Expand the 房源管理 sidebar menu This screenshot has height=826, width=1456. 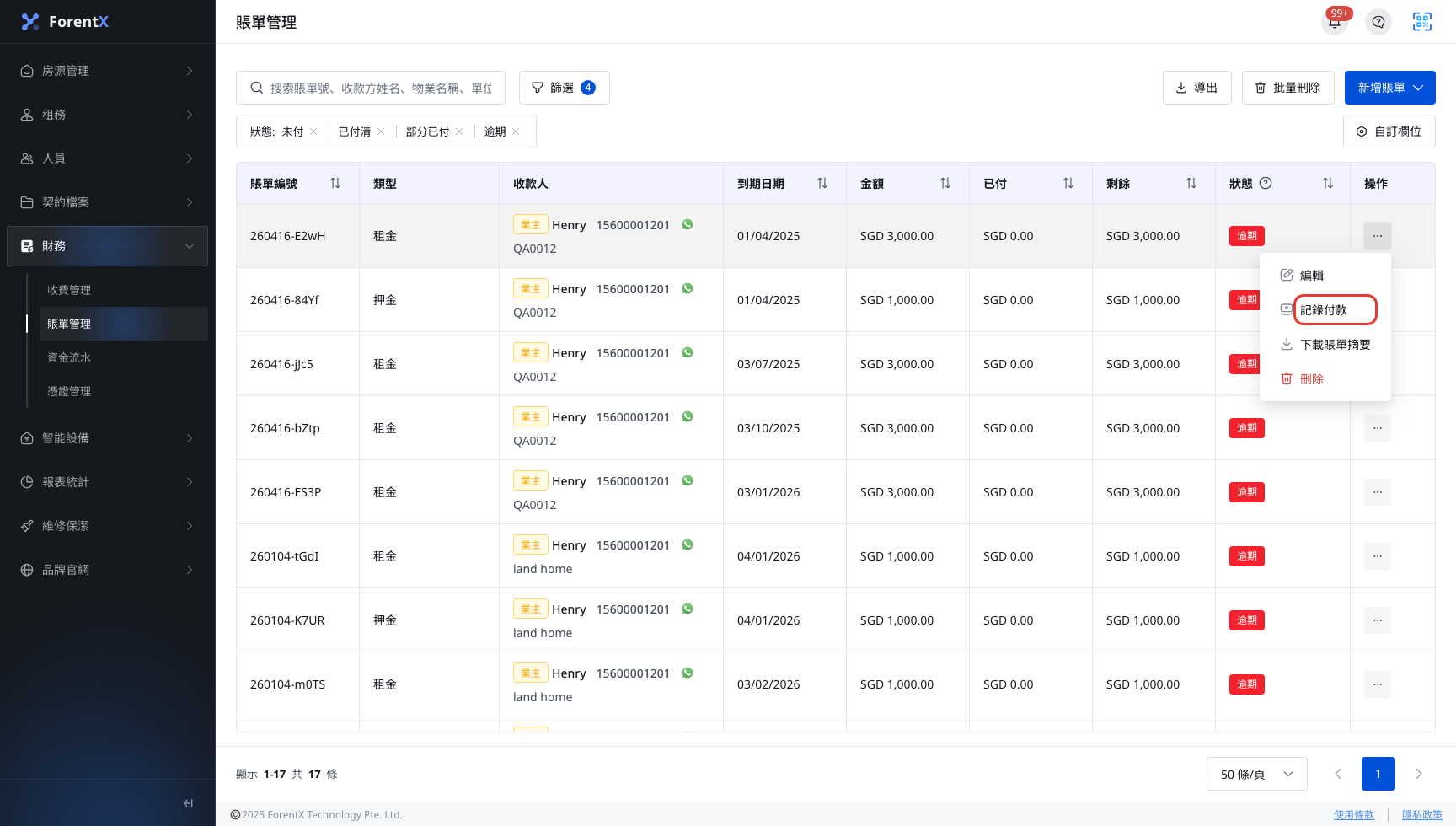point(107,71)
